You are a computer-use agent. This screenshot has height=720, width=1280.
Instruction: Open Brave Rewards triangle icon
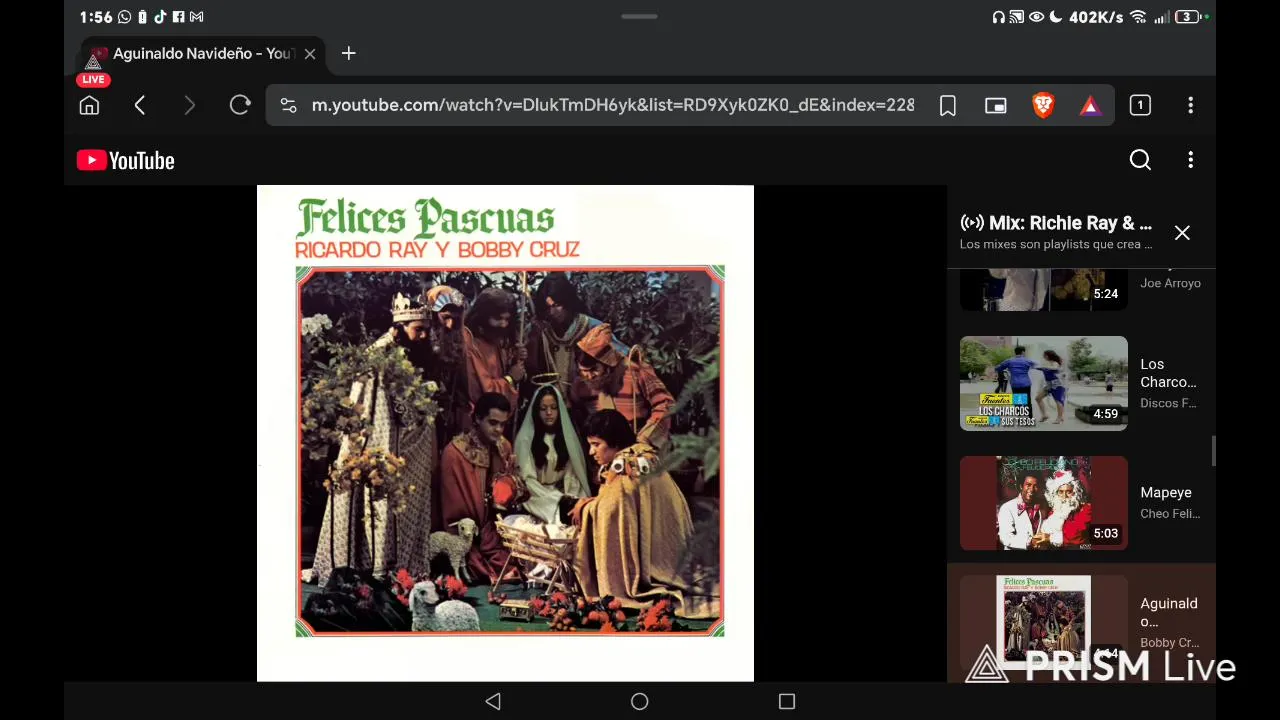coord(1090,105)
